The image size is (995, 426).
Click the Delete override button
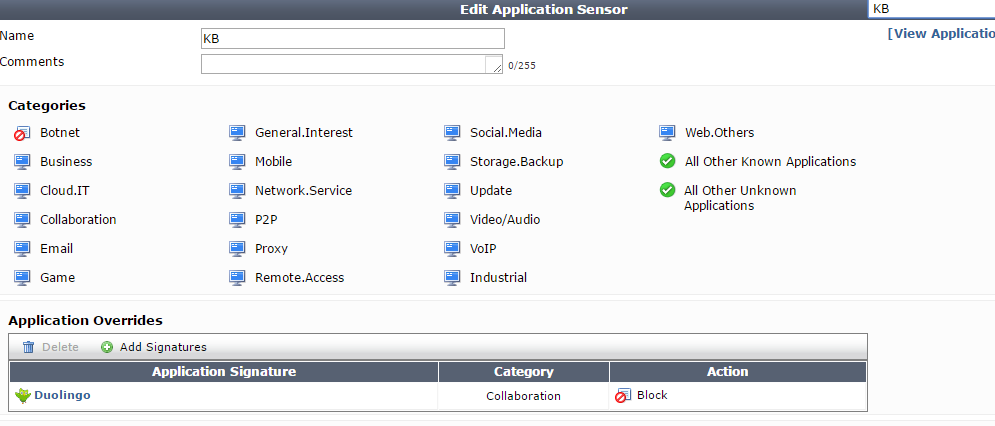(51, 347)
